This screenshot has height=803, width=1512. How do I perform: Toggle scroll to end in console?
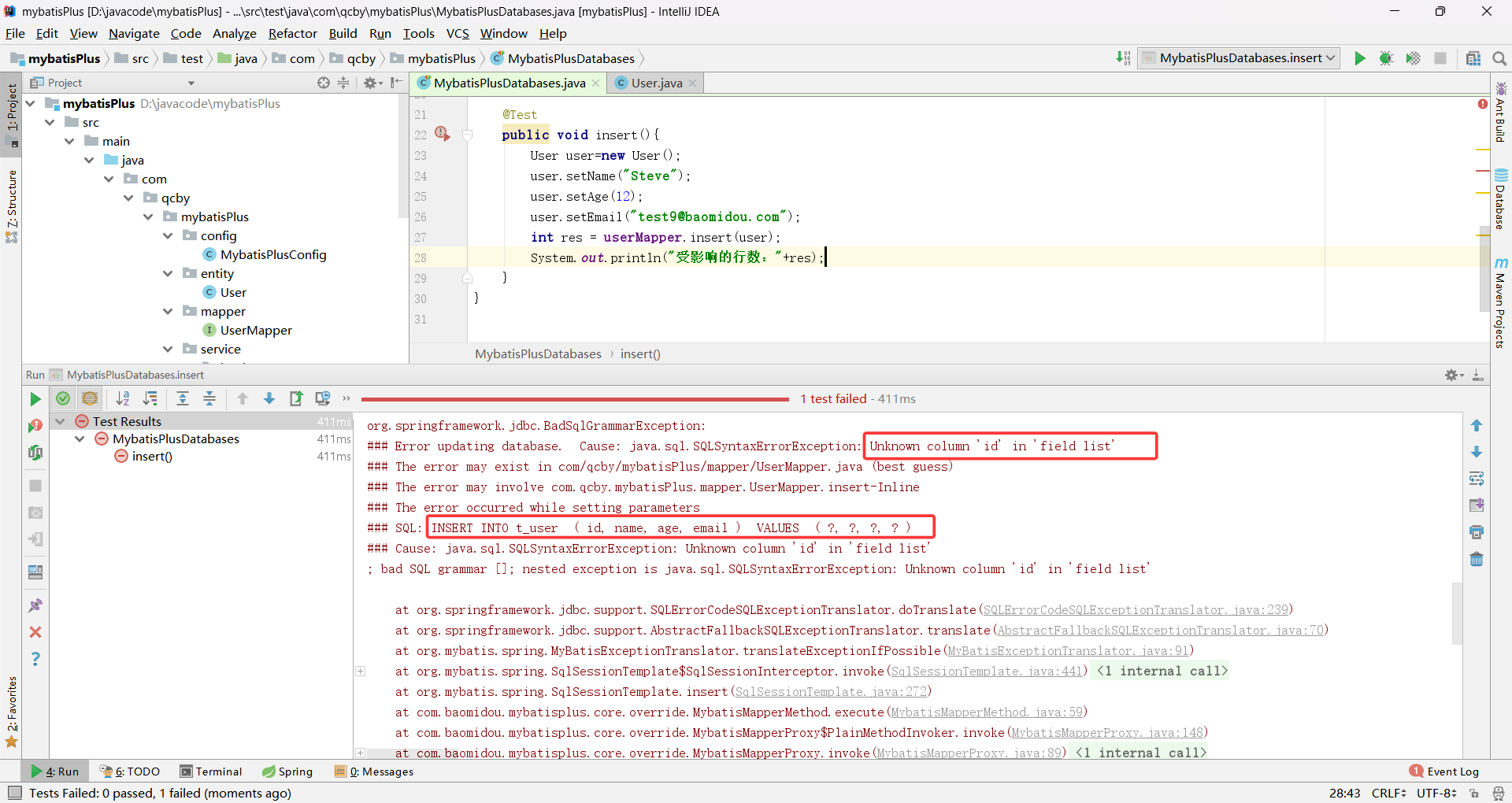click(x=1477, y=505)
